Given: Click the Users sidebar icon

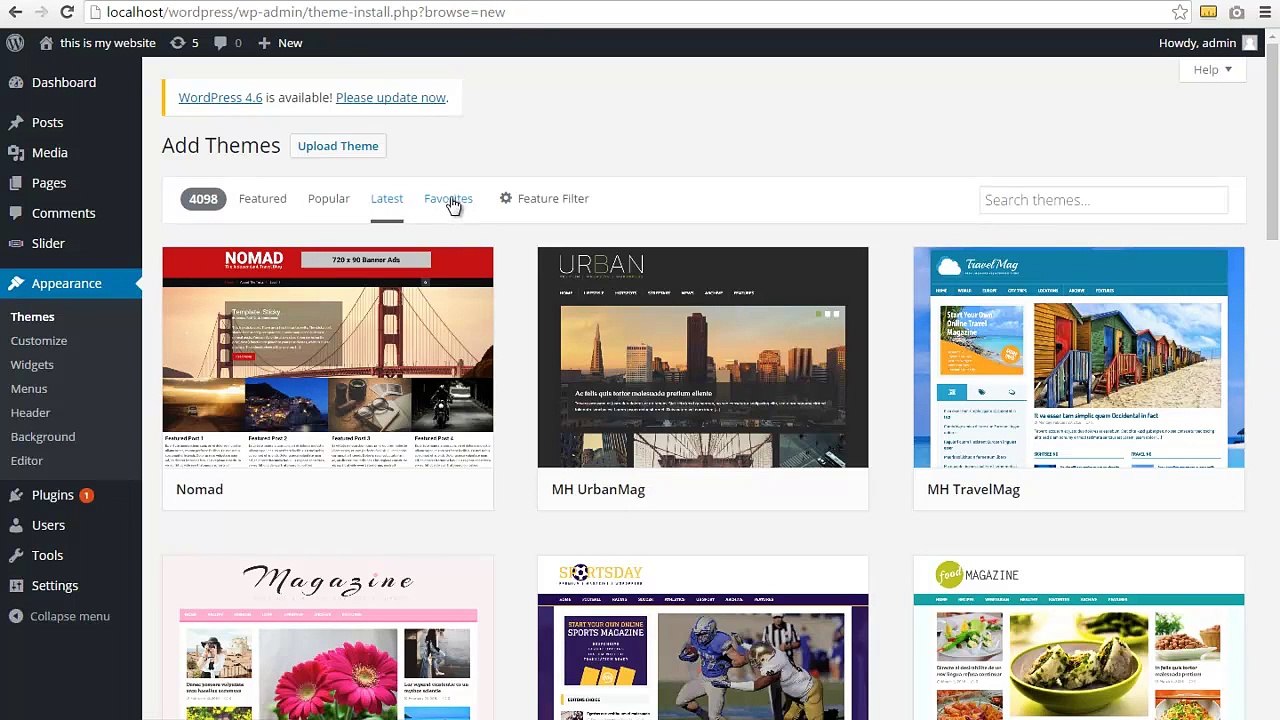Looking at the screenshot, I should point(16,525).
